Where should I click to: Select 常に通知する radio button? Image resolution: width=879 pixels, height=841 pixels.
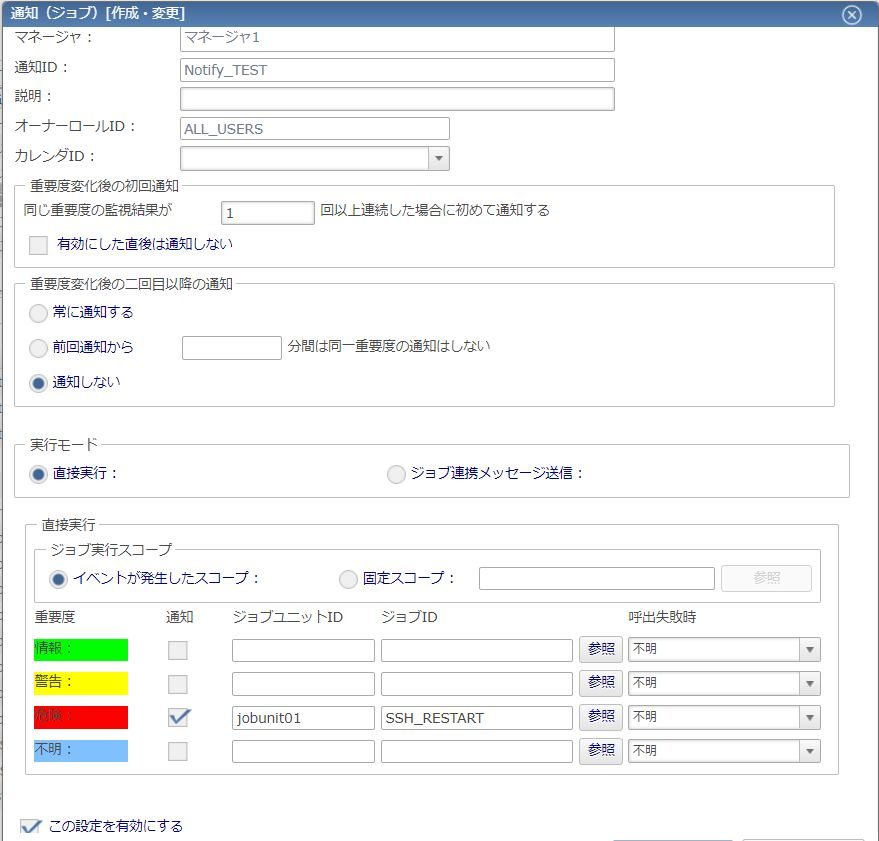pyautogui.click(x=38, y=313)
